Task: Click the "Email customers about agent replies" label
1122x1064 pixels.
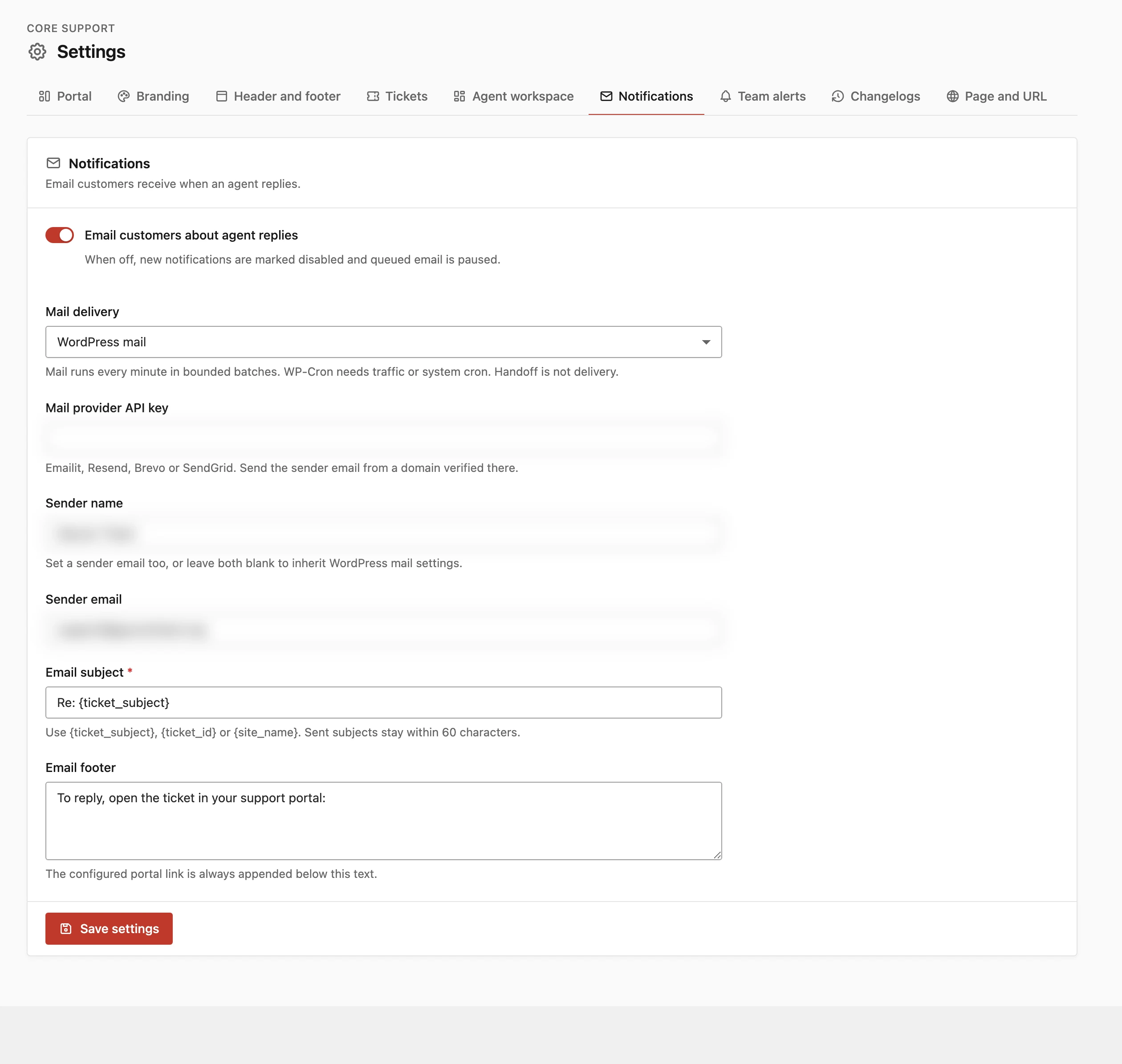Action: (191, 236)
